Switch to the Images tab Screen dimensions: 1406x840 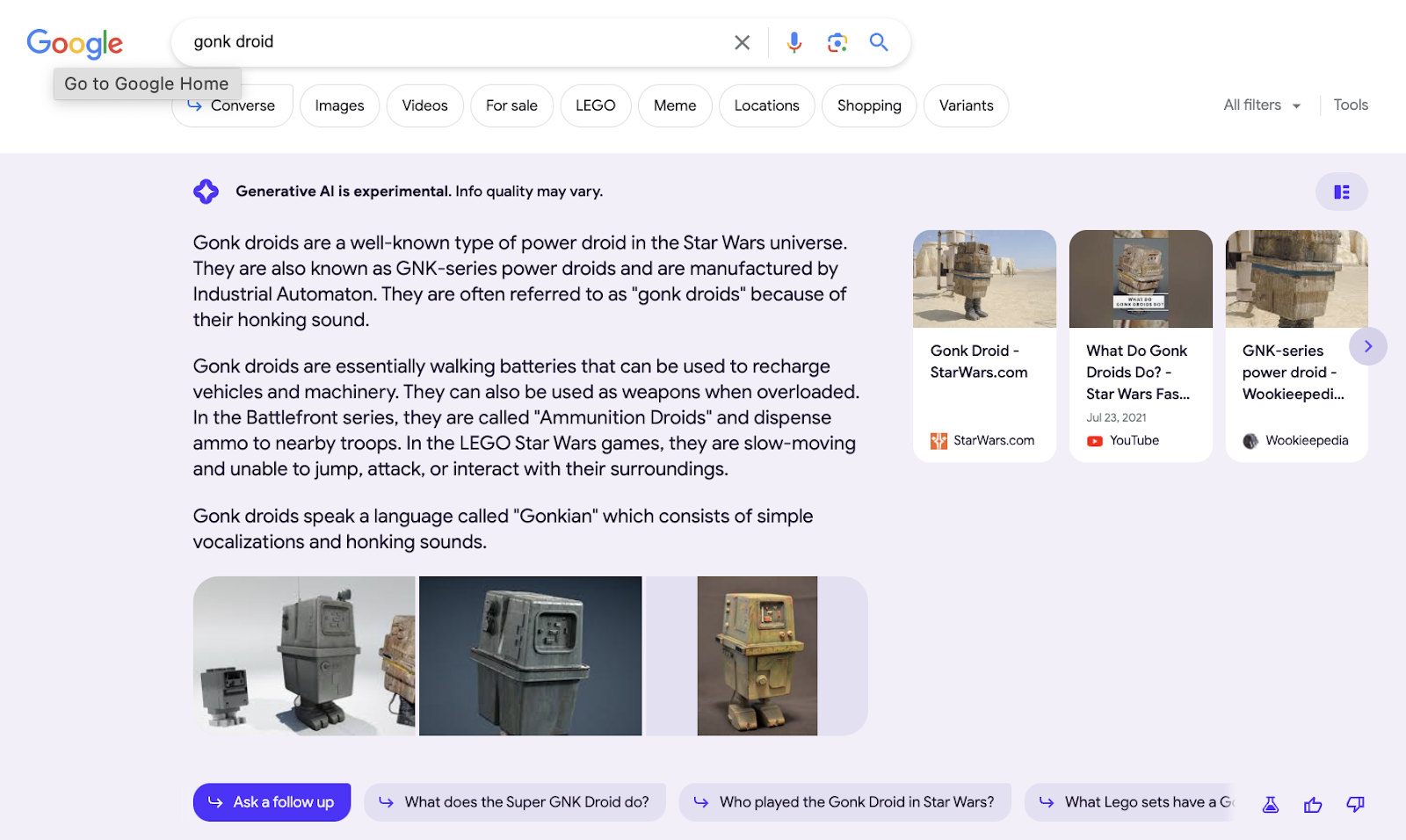point(339,105)
